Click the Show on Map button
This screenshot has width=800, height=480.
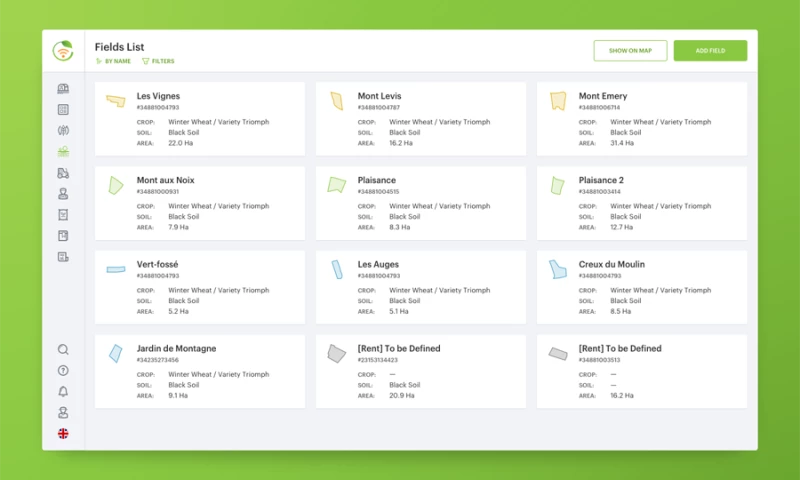tap(630, 51)
